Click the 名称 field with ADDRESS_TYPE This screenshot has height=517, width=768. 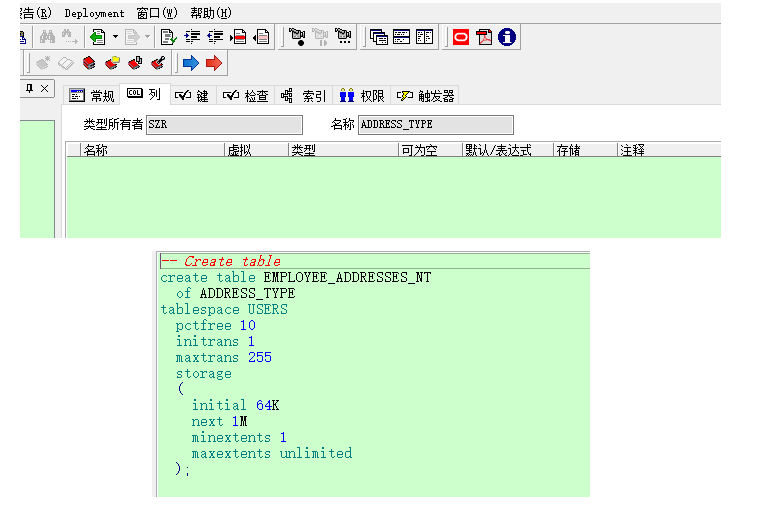(x=435, y=125)
